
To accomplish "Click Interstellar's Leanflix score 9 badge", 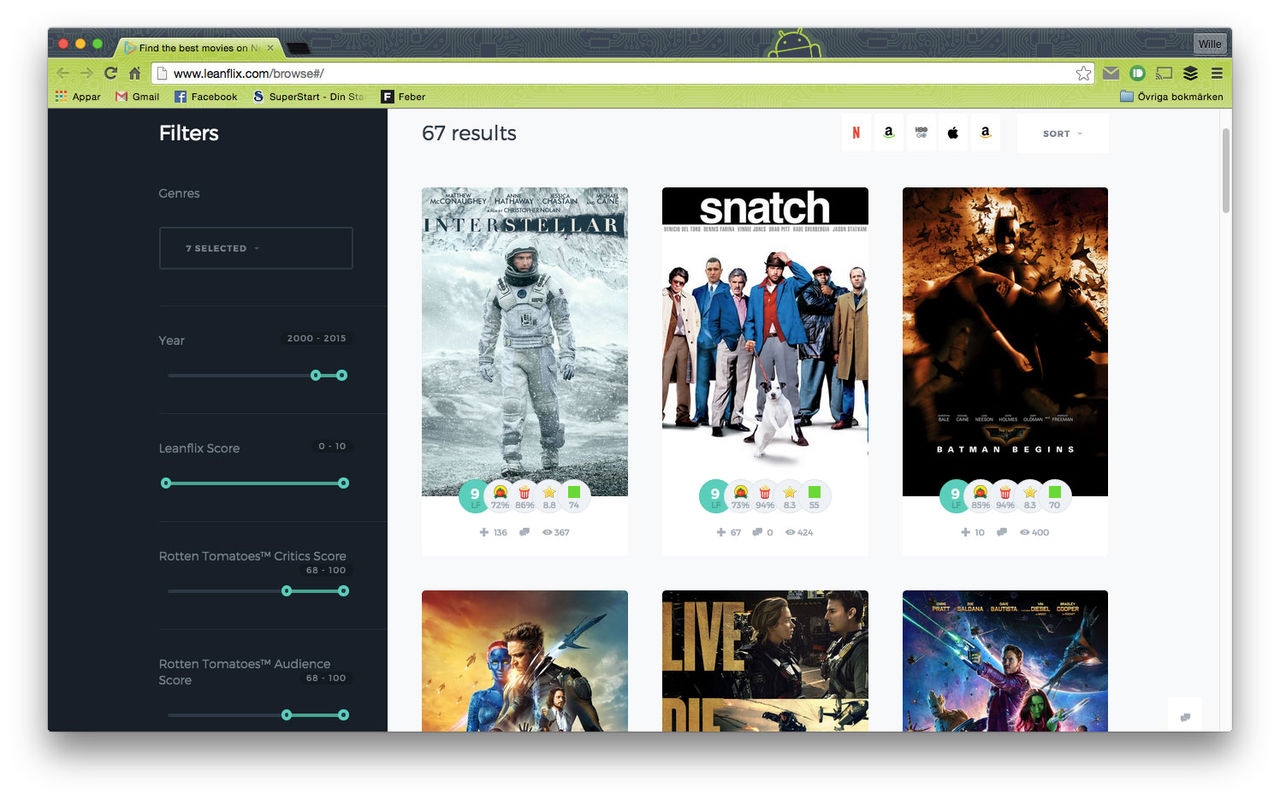I will [475, 496].
